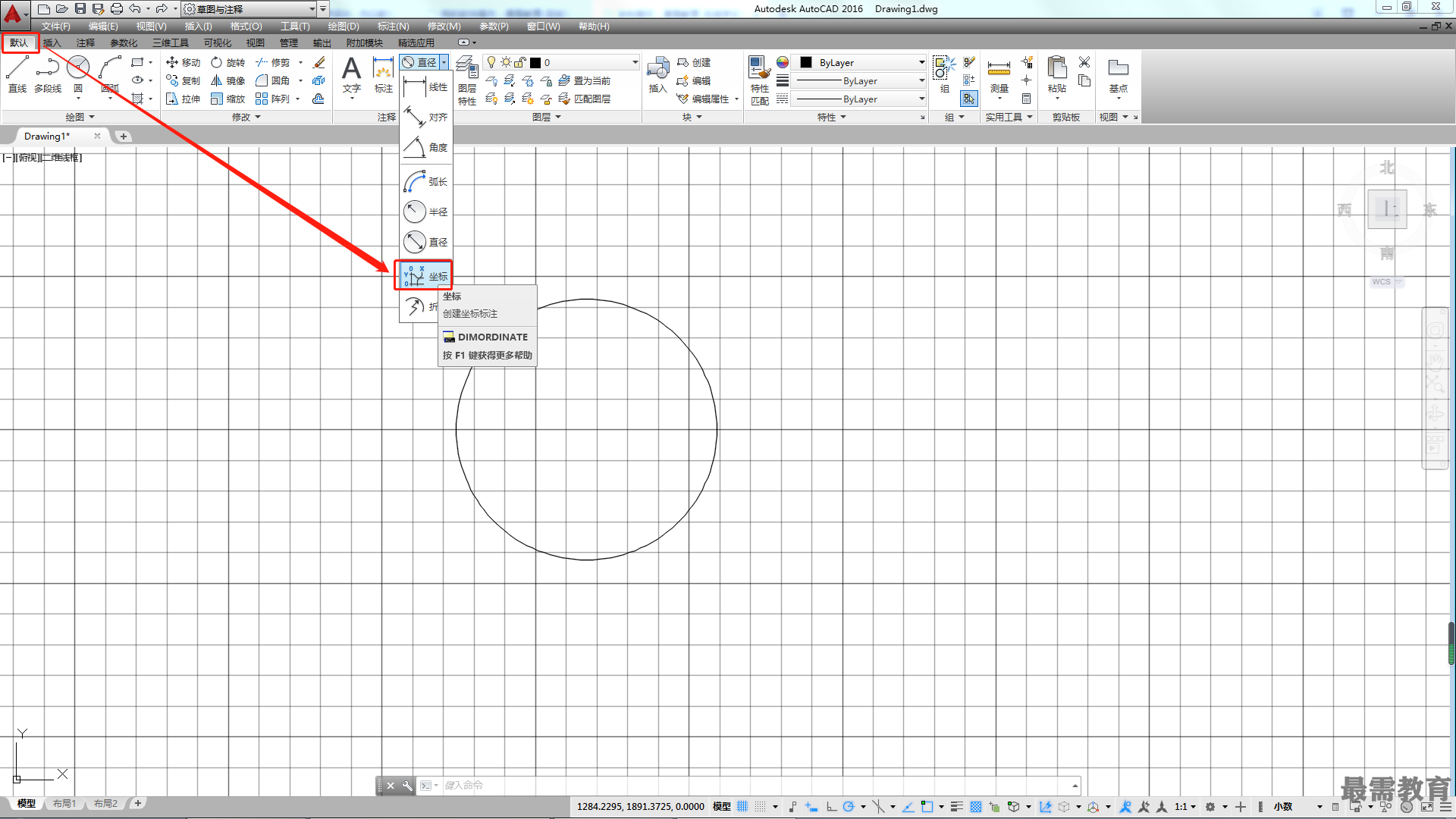Screen dimensions: 1456x819
Task: Pick 弧长 arc length dimension option
Action: pyautogui.click(x=425, y=182)
